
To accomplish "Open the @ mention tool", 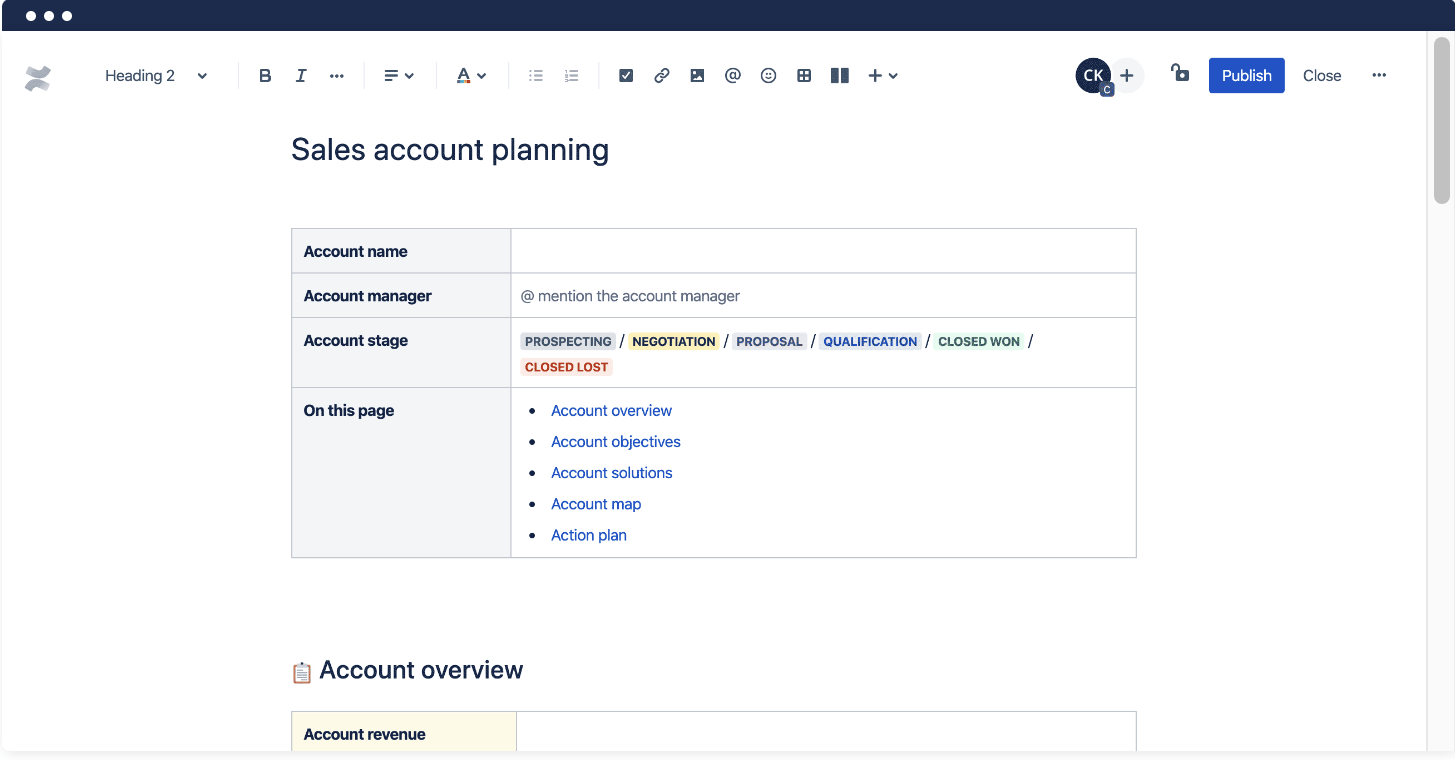I will [x=732, y=75].
